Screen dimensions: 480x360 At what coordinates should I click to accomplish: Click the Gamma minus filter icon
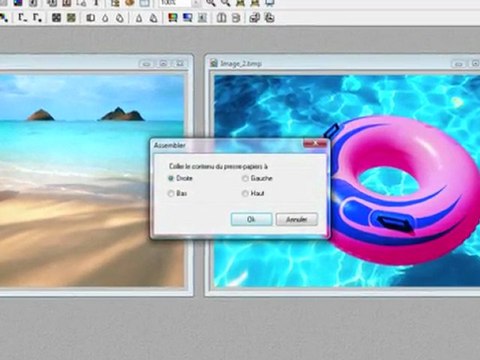[x=23, y=18]
